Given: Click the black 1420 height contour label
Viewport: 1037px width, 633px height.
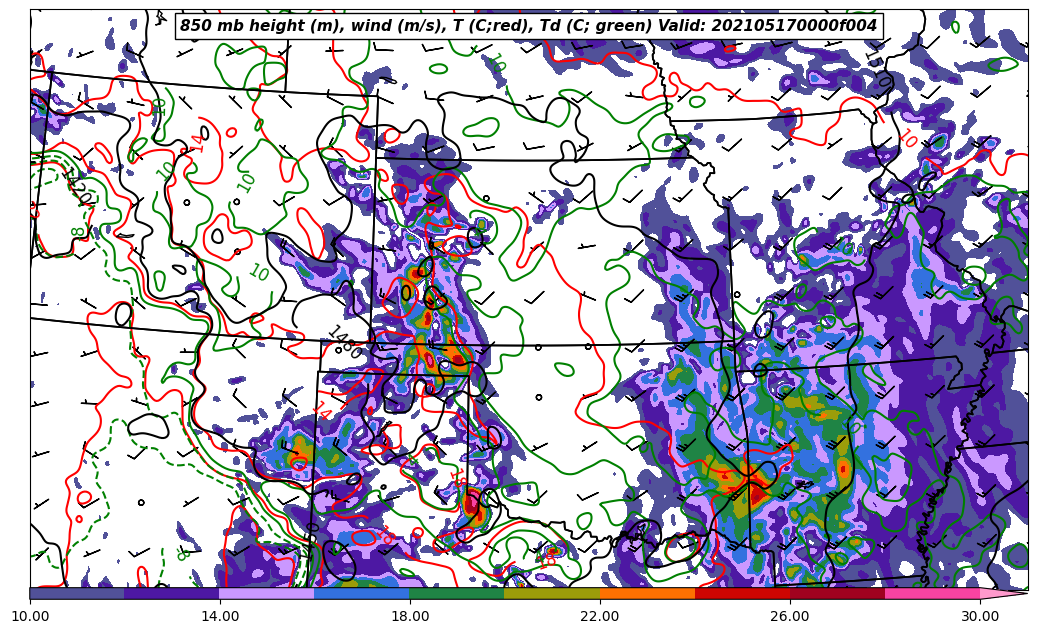Looking at the screenshot, I should pos(78,187).
